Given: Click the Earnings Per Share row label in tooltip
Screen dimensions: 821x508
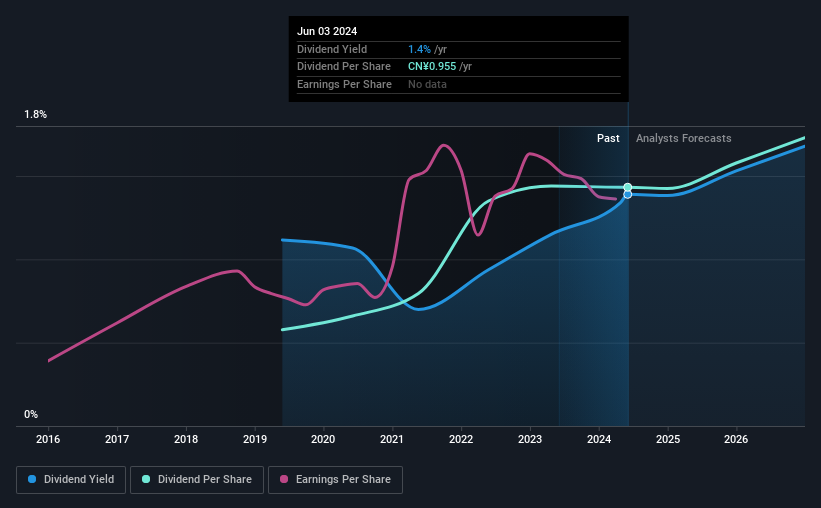Looking at the screenshot, I should point(344,84).
